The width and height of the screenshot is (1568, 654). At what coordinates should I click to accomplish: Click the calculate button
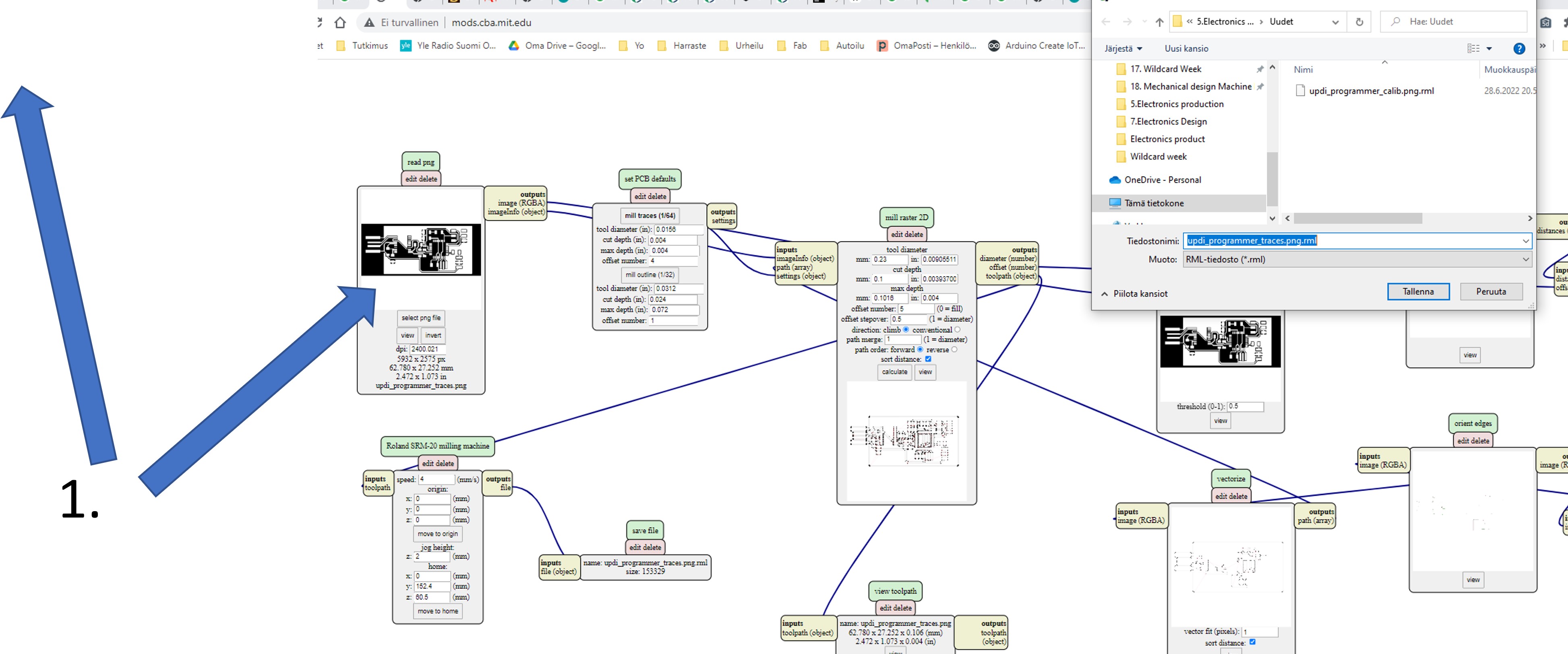click(894, 372)
